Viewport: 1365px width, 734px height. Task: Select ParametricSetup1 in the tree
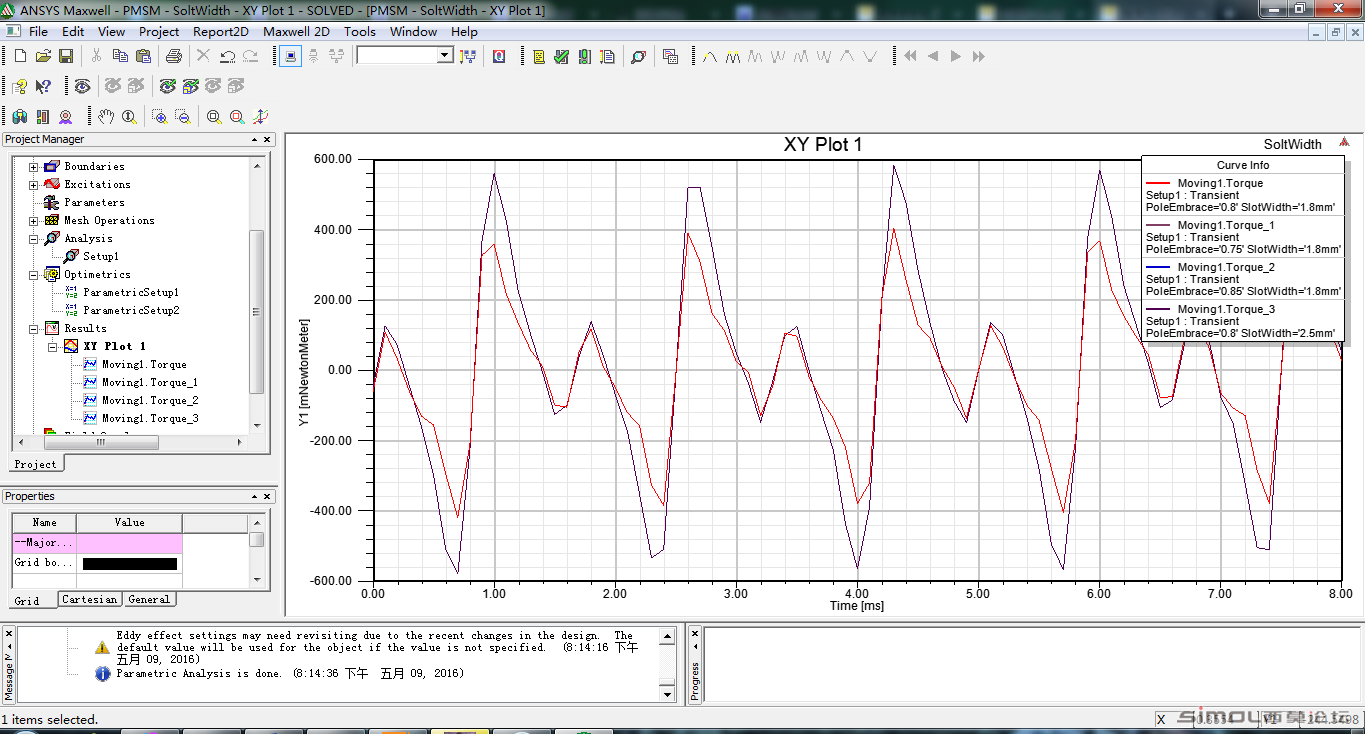pos(131,292)
